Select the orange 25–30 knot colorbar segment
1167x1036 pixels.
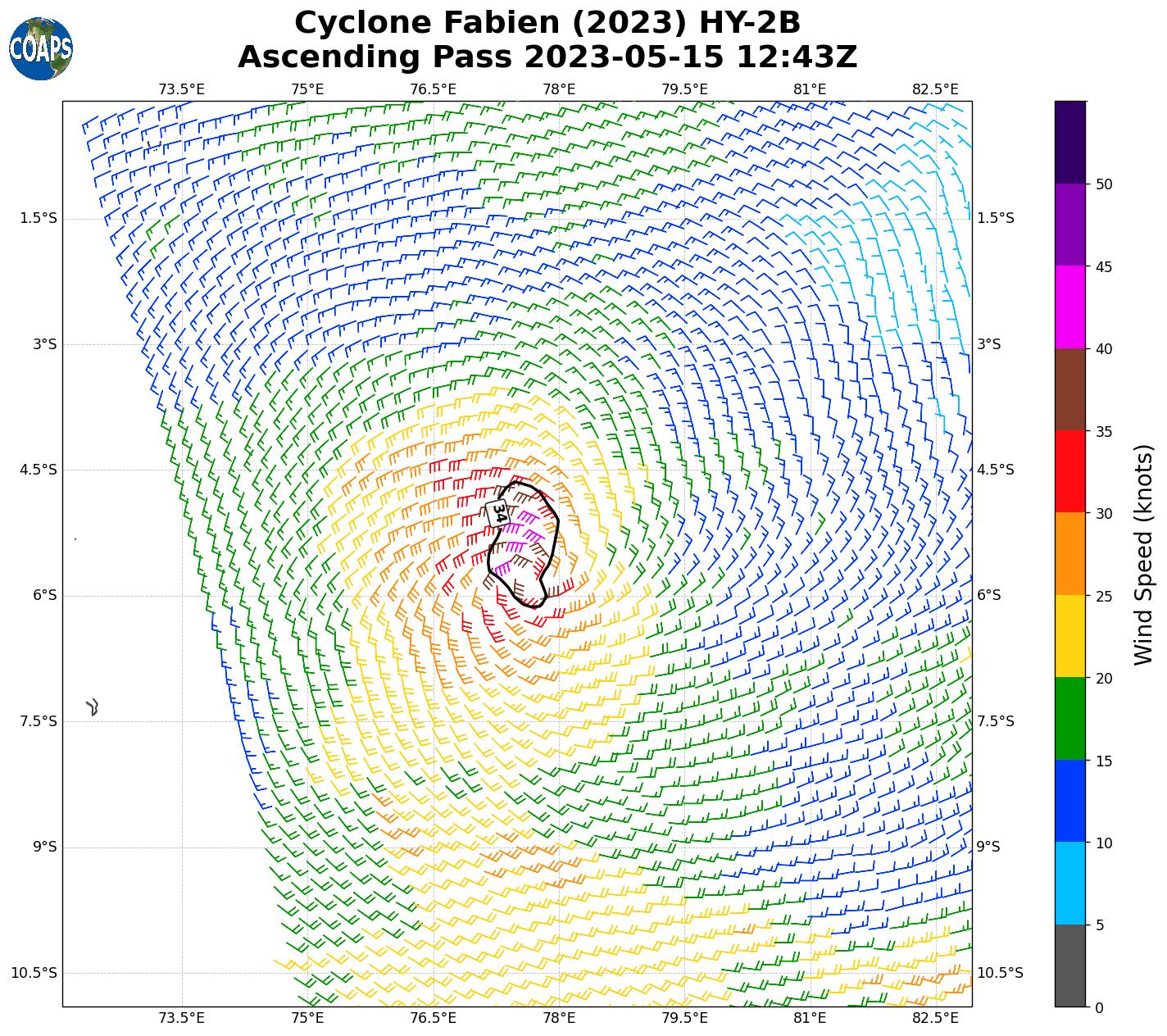click(1069, 554)
